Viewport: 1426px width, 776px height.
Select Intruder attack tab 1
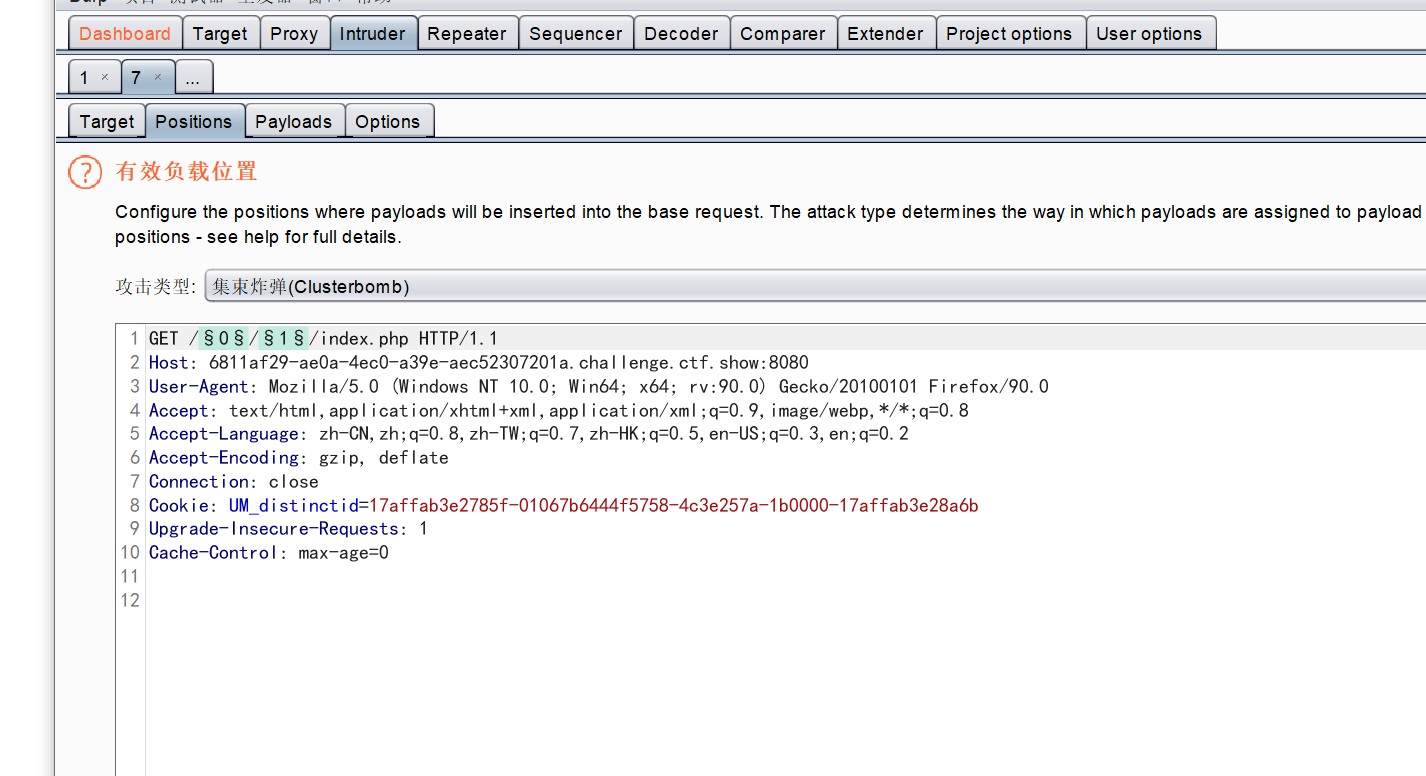pyautogui.click(x=85, y=77)
